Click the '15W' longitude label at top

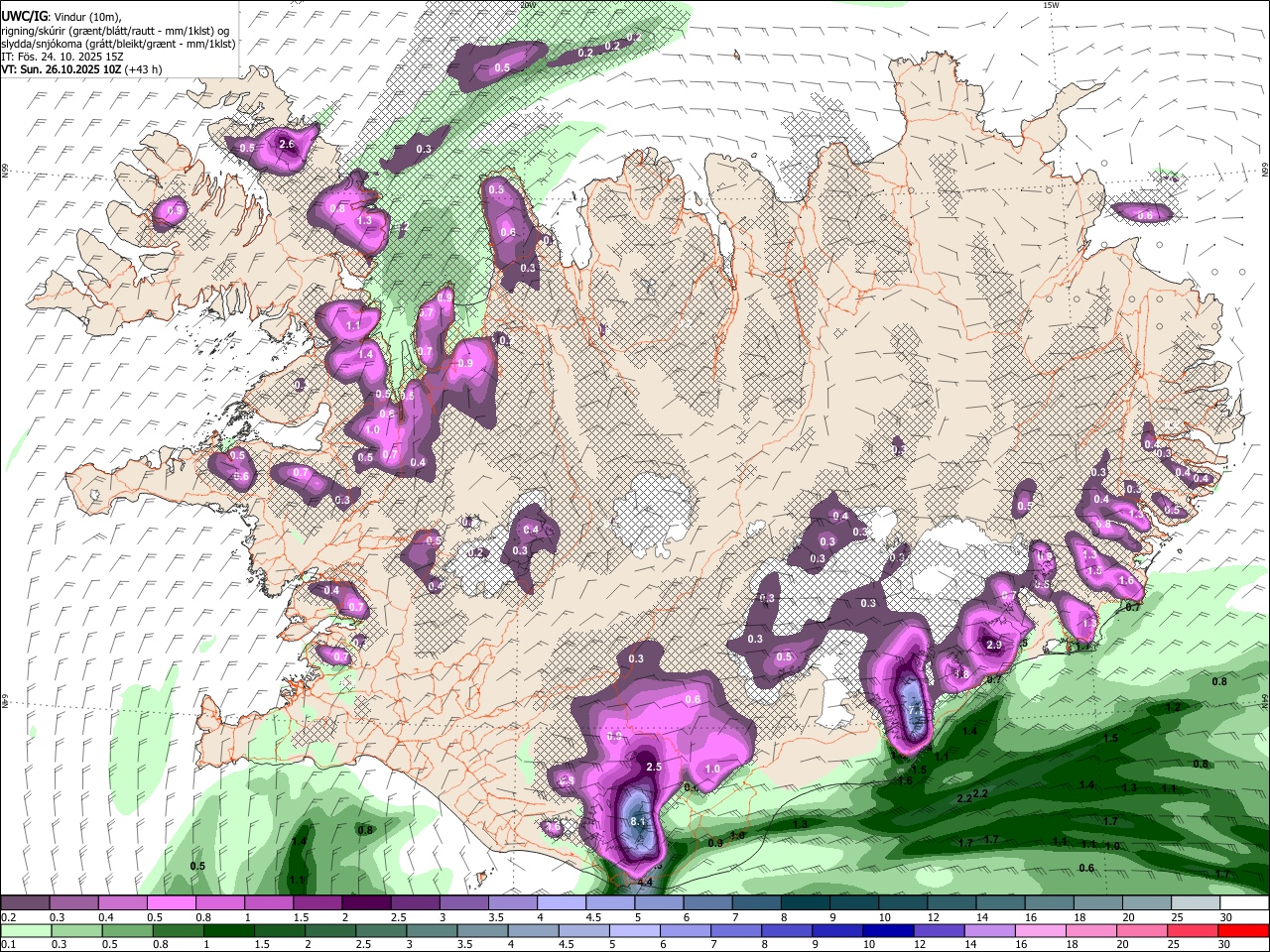click(1051, 5)
